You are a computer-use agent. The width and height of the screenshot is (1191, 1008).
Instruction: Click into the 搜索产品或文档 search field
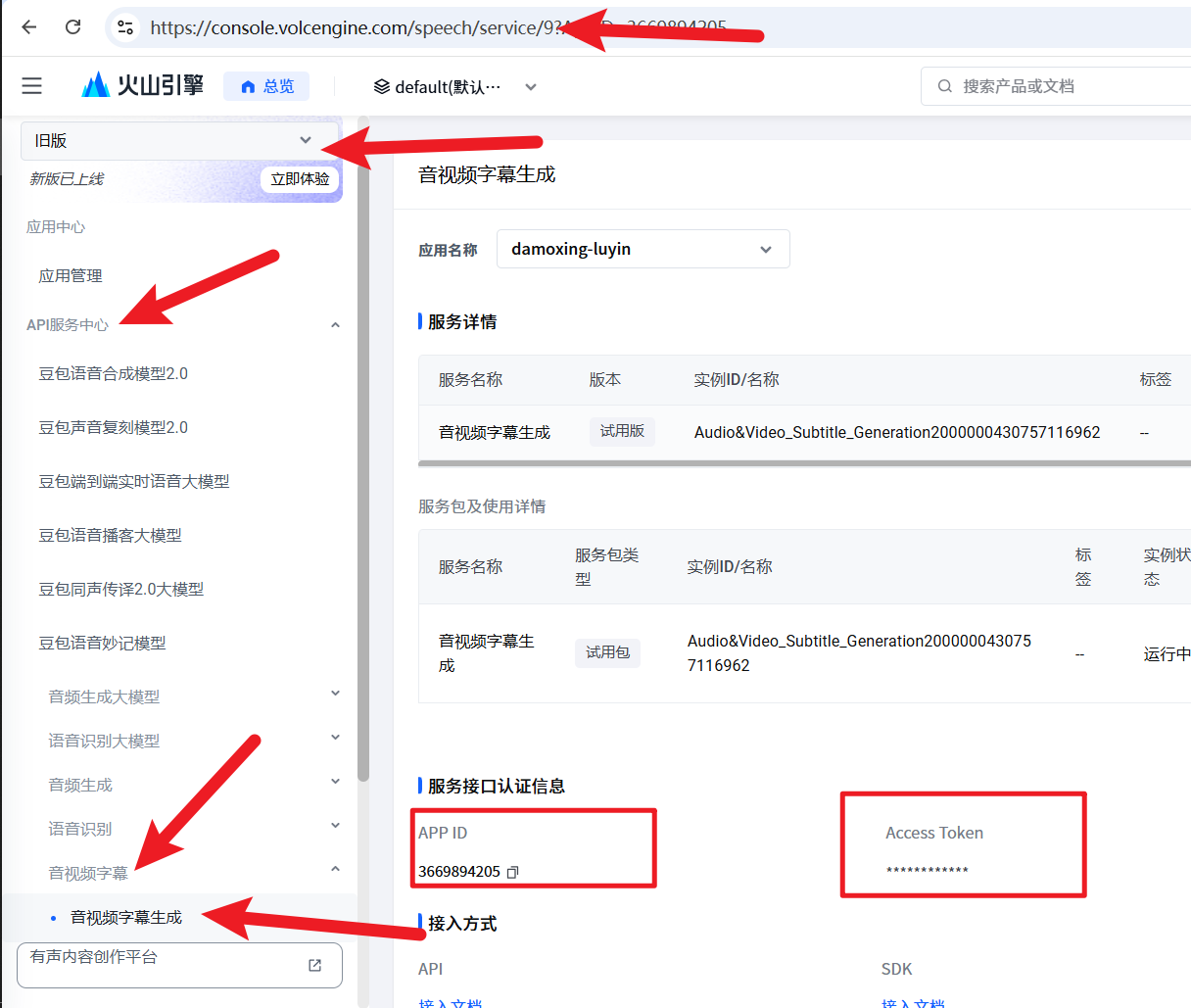[1058, 86]
